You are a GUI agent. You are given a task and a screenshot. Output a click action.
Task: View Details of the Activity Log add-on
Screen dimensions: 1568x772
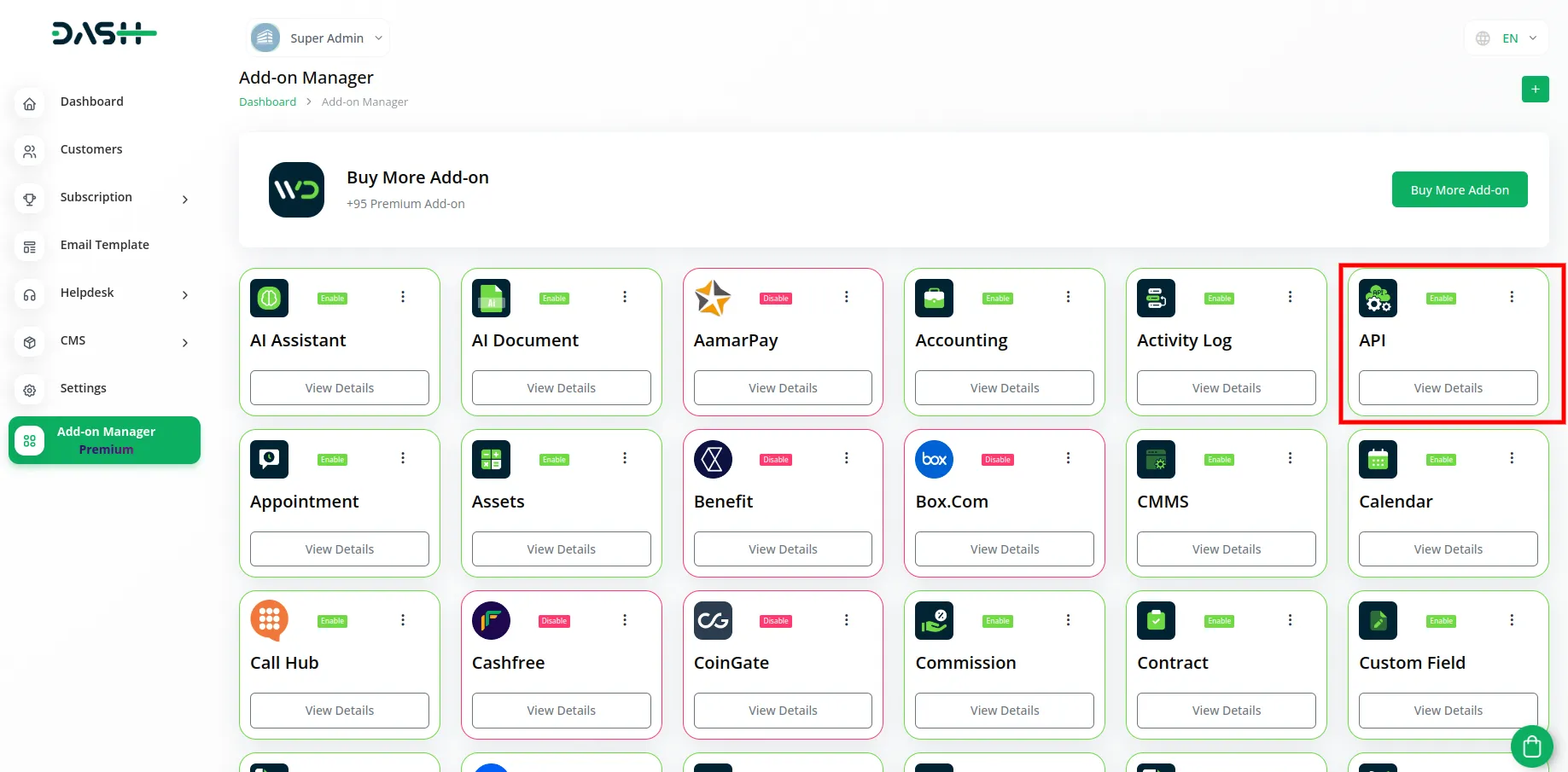tap(1226, 387)
